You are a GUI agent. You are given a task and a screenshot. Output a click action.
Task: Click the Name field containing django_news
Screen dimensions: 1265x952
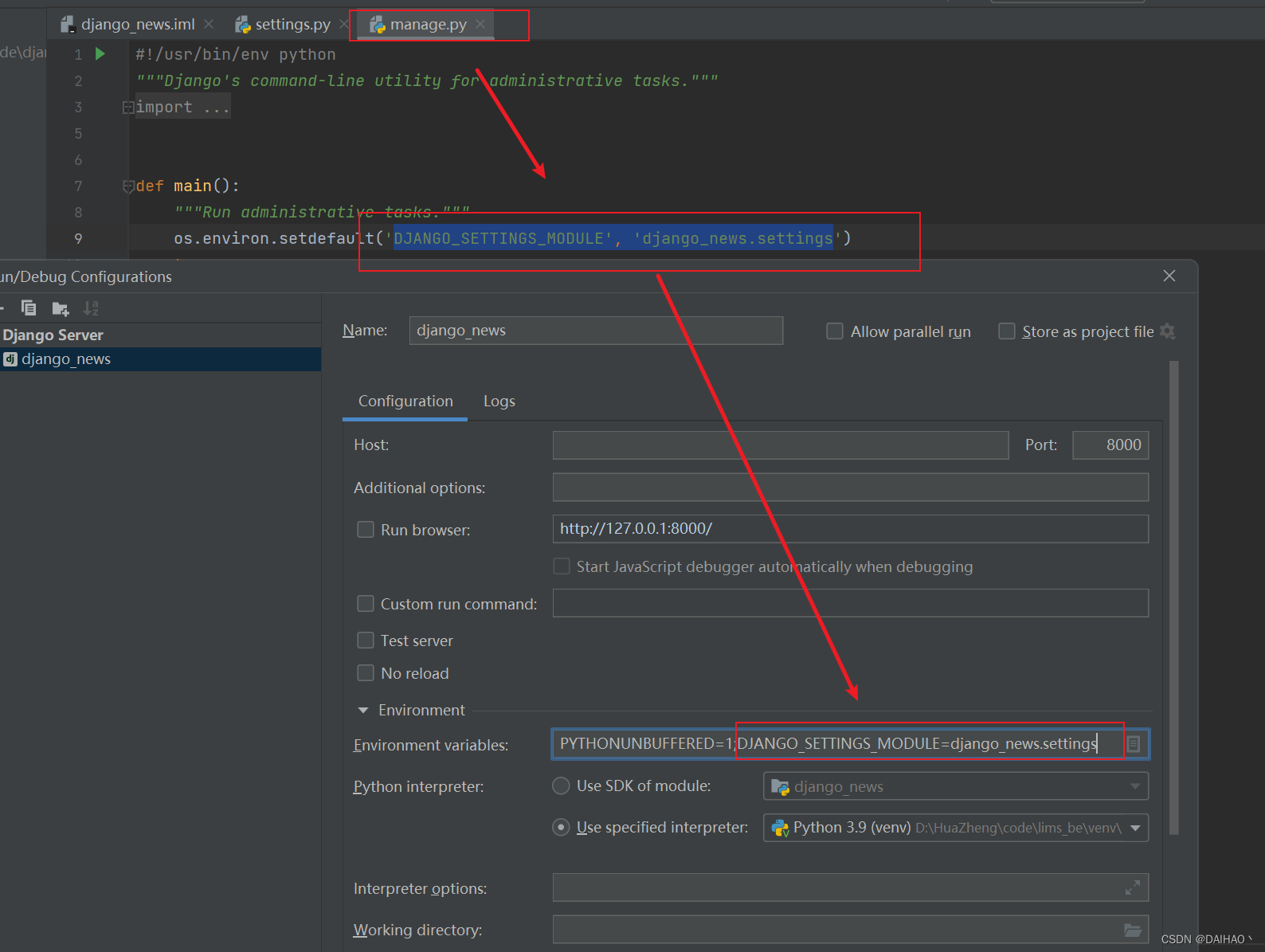(x=596, y=331)
